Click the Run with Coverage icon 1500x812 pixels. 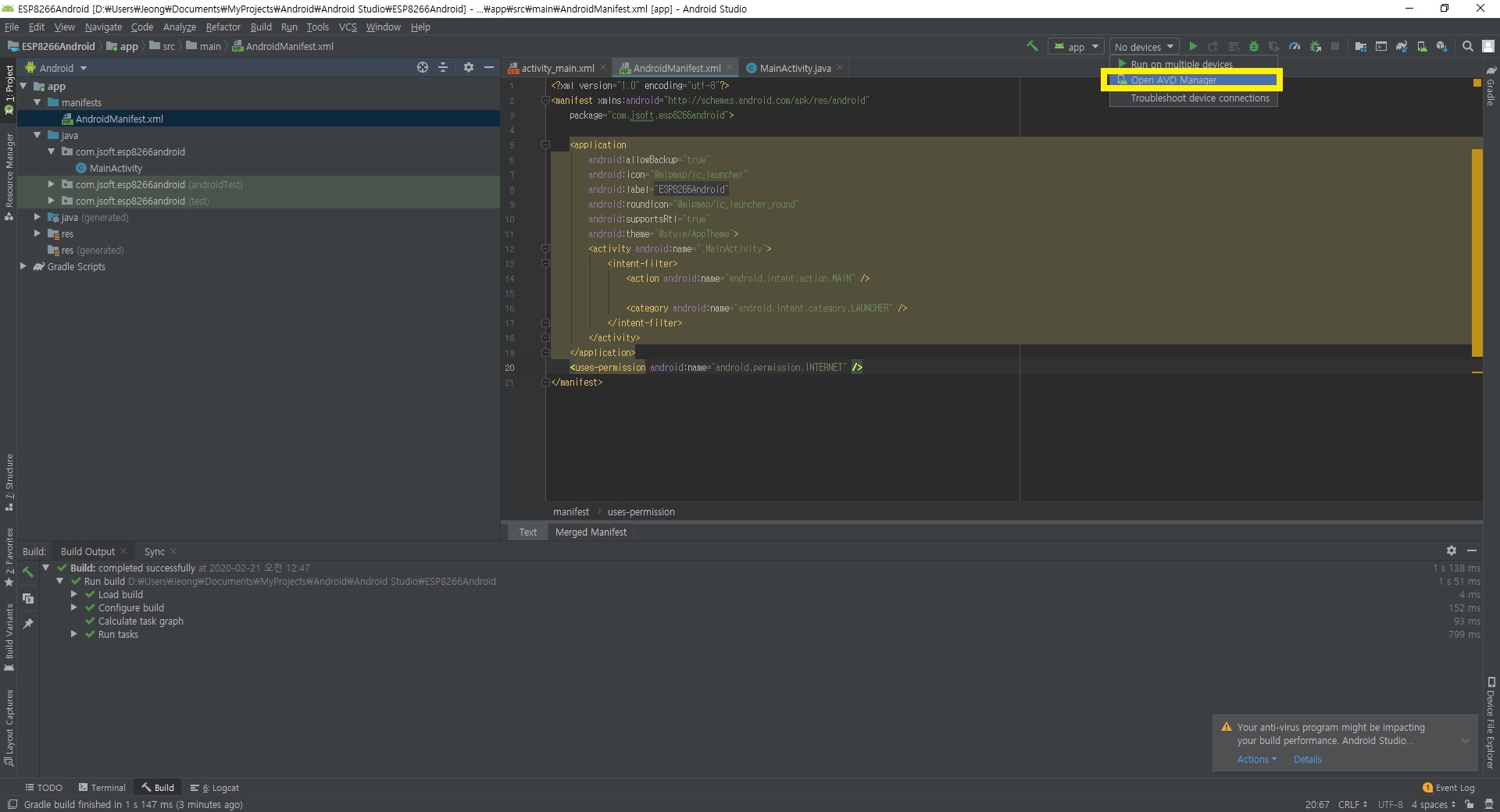click(x=1274, y=47)
